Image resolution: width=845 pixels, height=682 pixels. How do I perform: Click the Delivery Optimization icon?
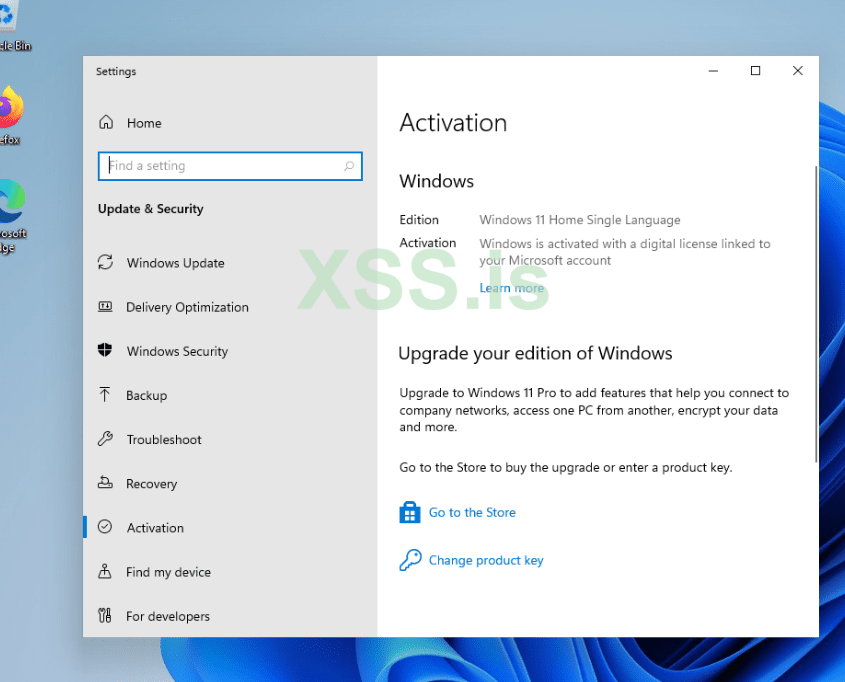click(105, 307)
